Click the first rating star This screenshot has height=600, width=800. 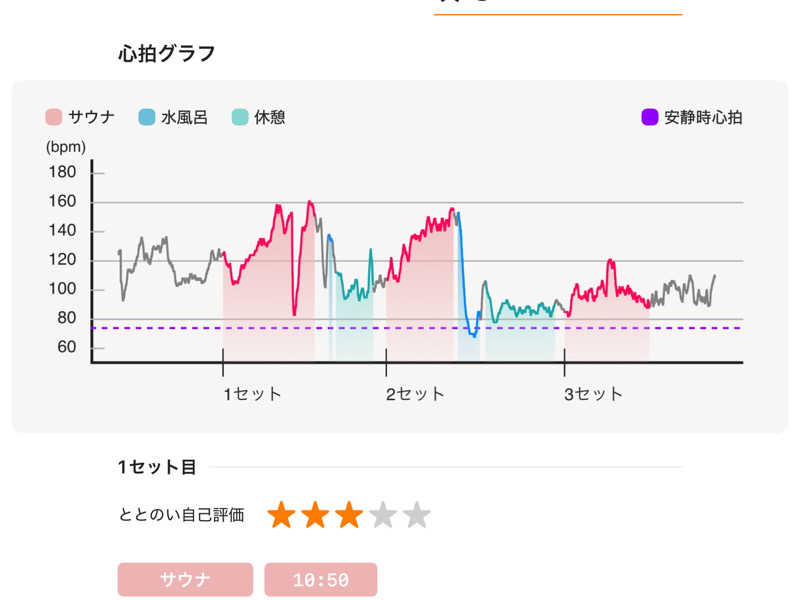(x=282, y=516)
